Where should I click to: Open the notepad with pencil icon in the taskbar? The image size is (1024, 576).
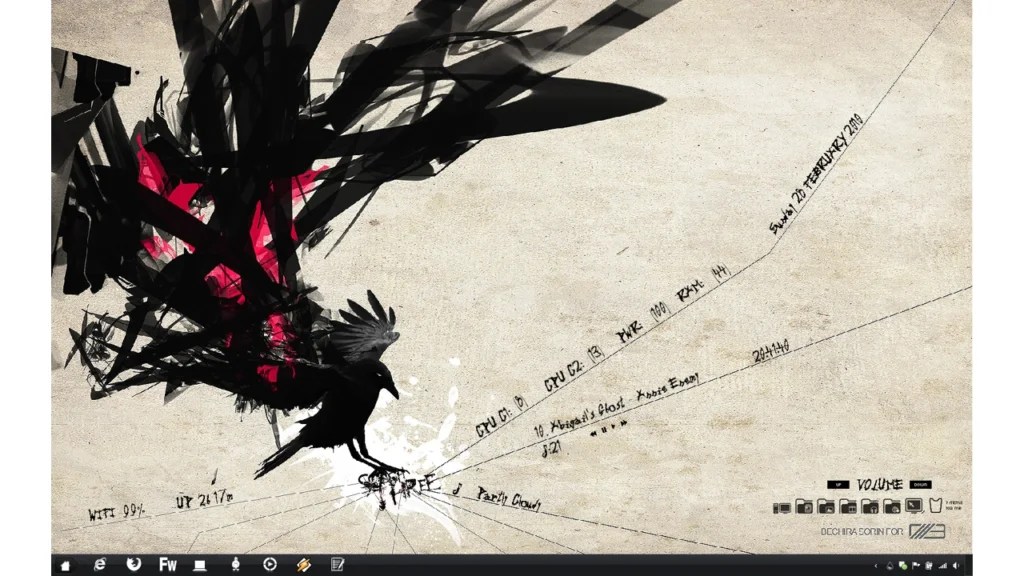pyautogui.click(x=338, y=565)
